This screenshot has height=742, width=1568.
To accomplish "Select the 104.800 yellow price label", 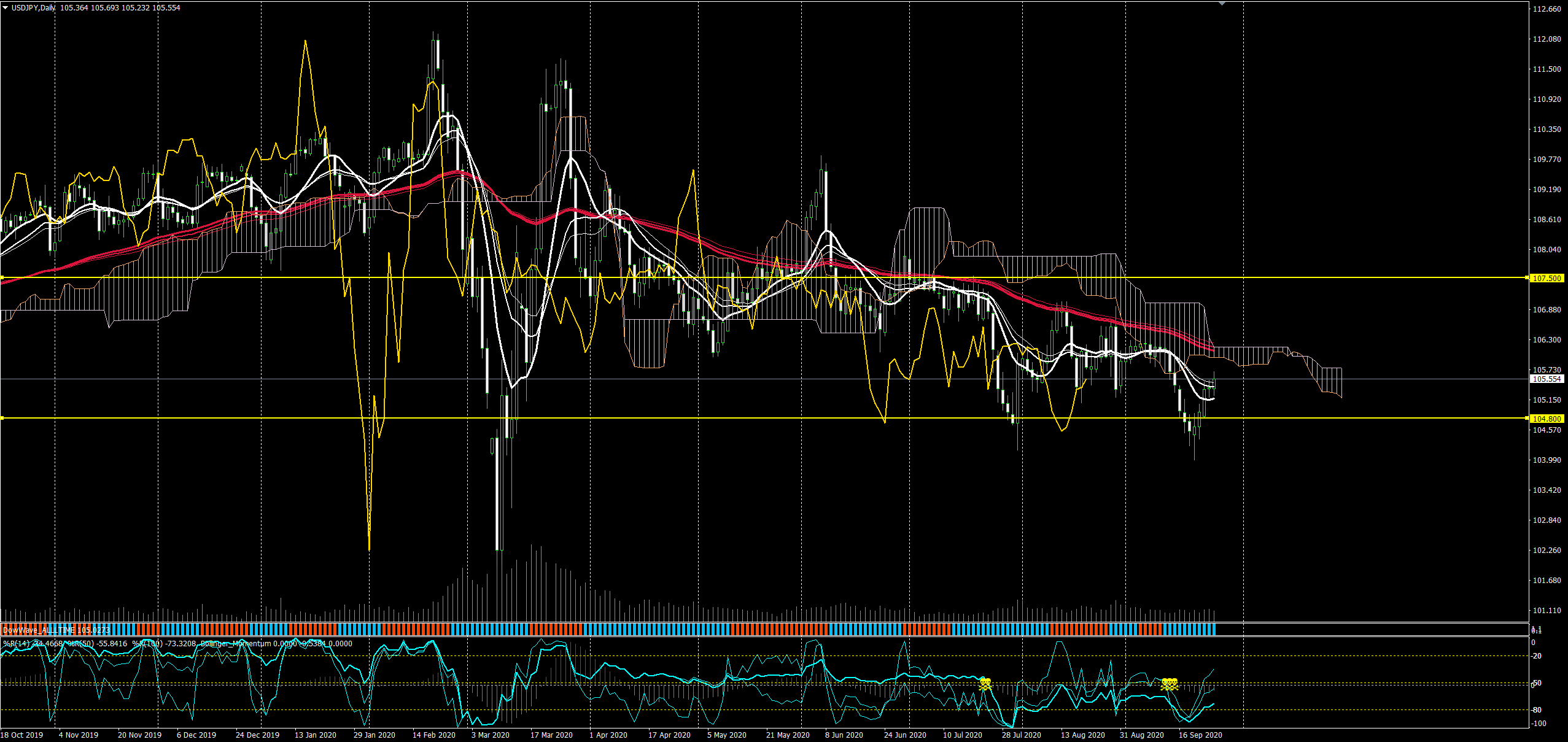I will pos(1546,419).
